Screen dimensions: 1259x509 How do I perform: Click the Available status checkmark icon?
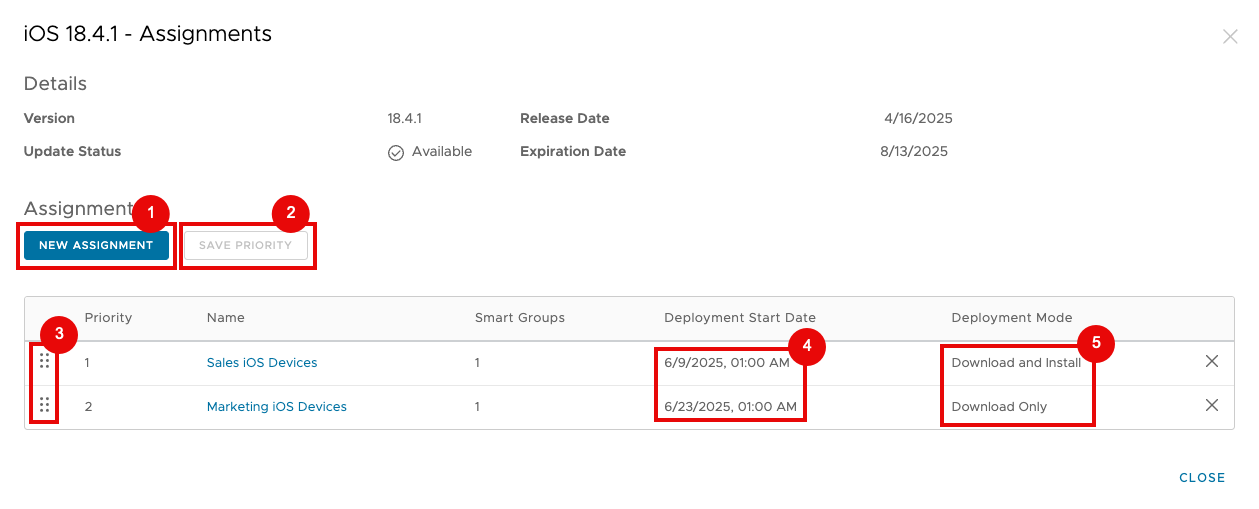click(396, 152)
